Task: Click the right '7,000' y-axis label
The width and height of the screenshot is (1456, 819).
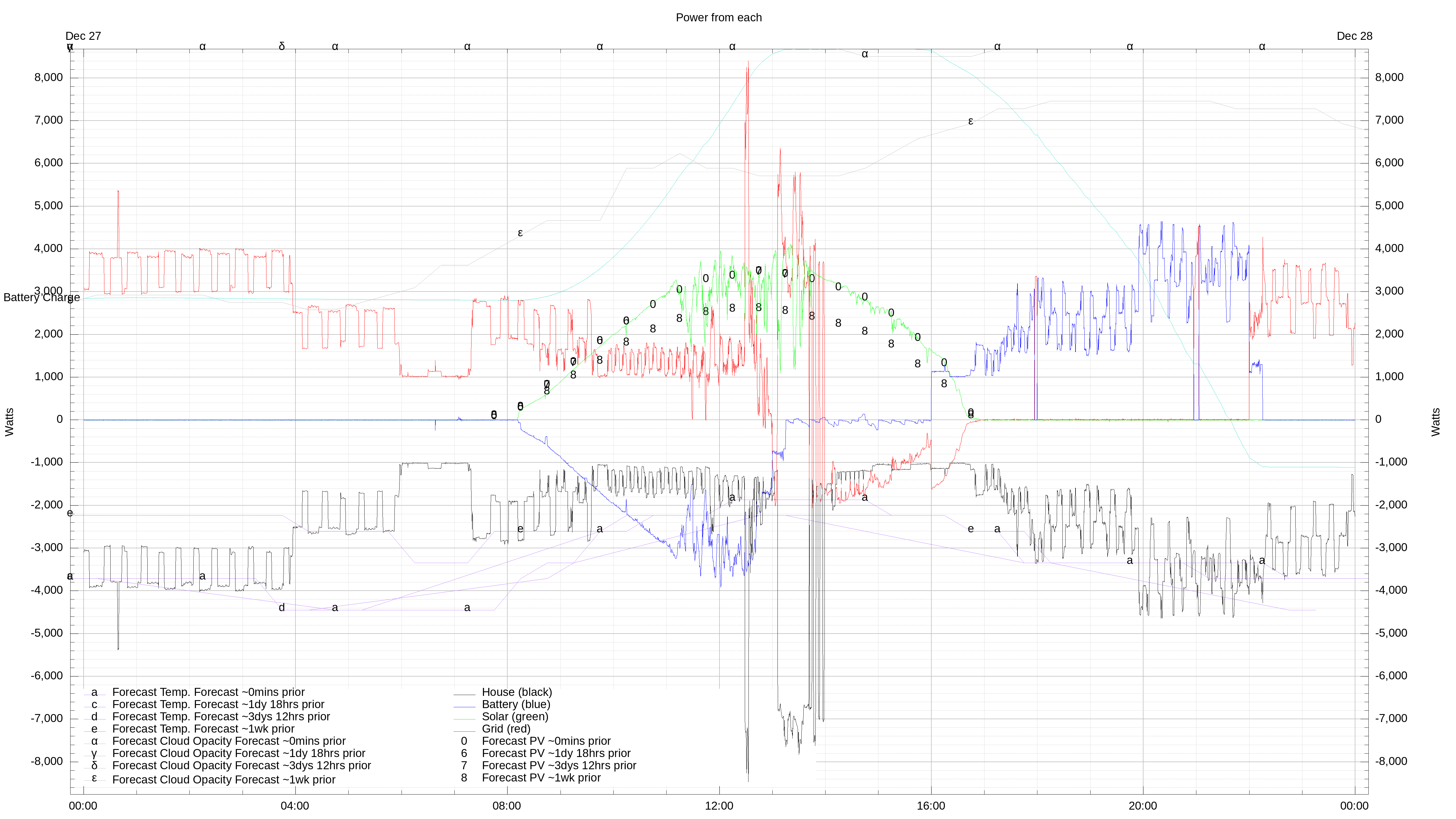Action: coord(1389,120)
